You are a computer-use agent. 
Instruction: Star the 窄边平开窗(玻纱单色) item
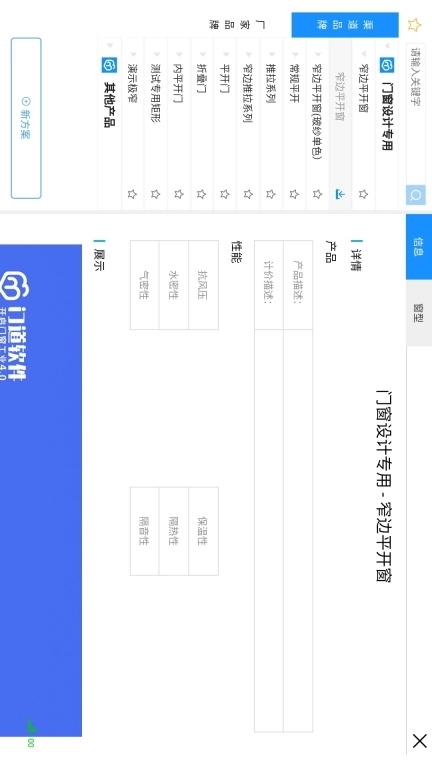pos(317,194)
